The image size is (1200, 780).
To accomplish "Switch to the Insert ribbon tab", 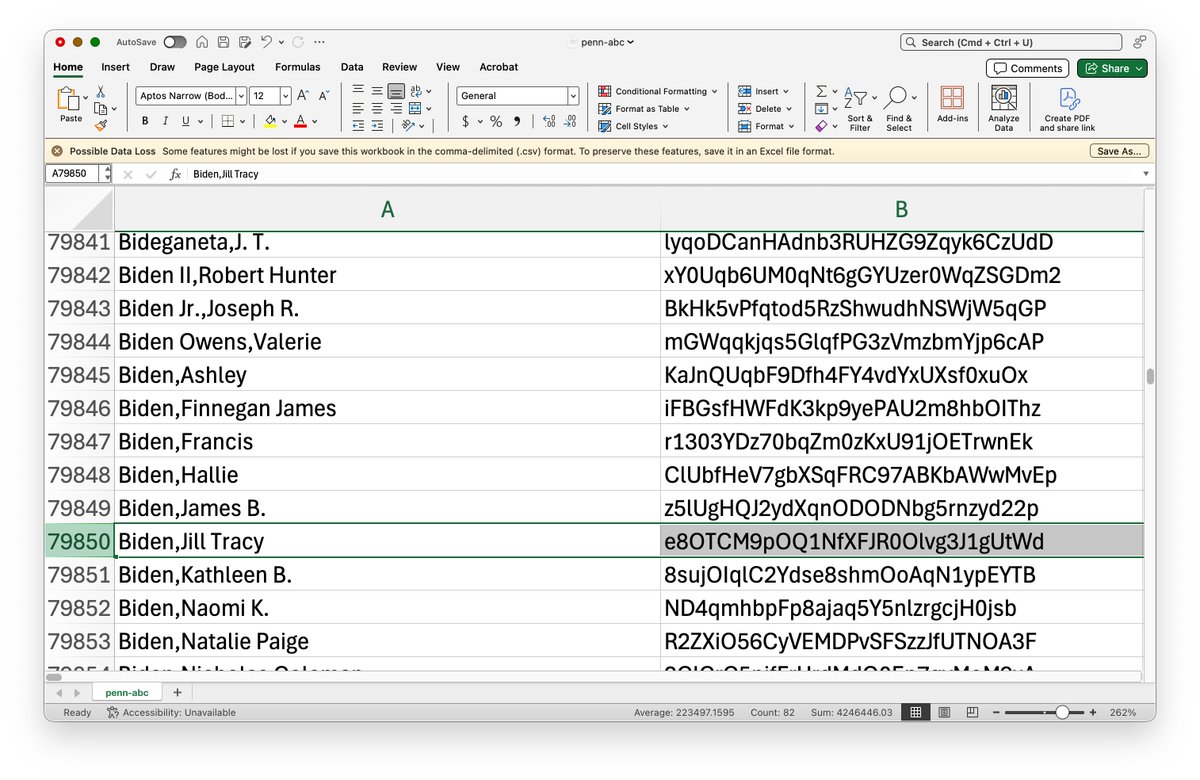I will (115, 67).
